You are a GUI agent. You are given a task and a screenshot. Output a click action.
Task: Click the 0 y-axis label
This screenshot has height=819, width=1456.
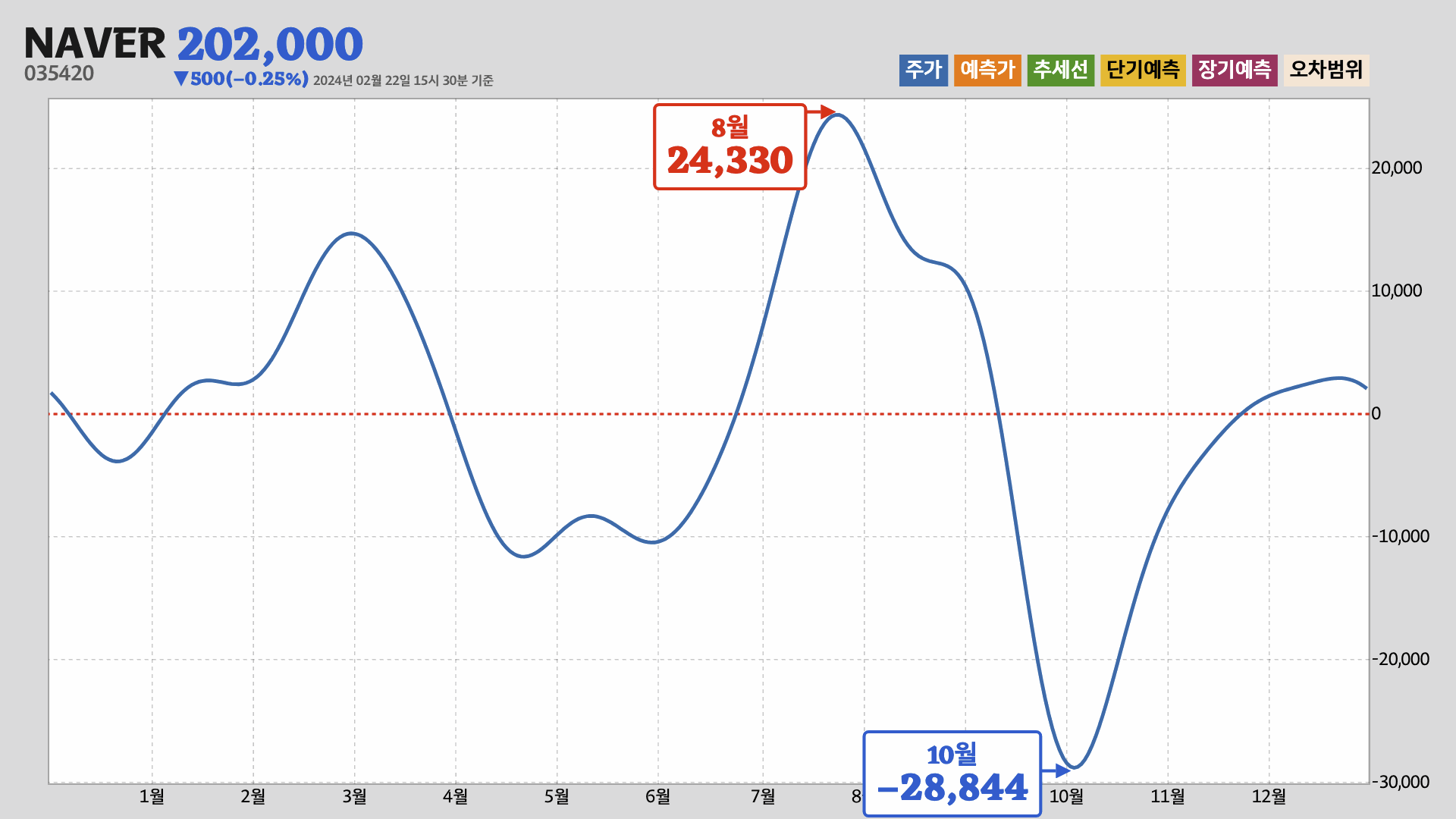click(1376, 413)
